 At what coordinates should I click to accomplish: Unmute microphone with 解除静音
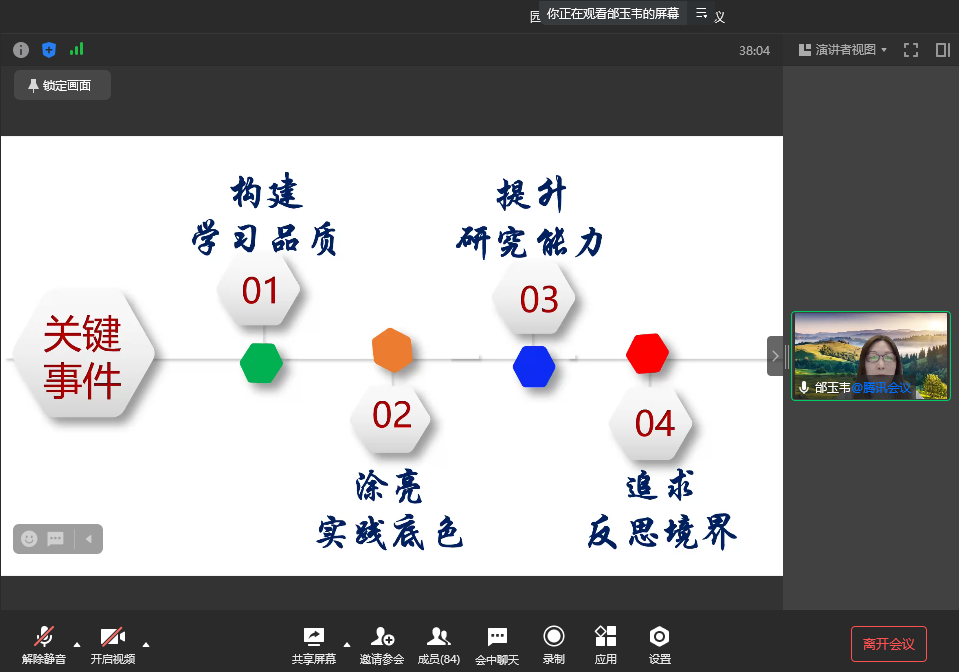click(x=44, y=644)
